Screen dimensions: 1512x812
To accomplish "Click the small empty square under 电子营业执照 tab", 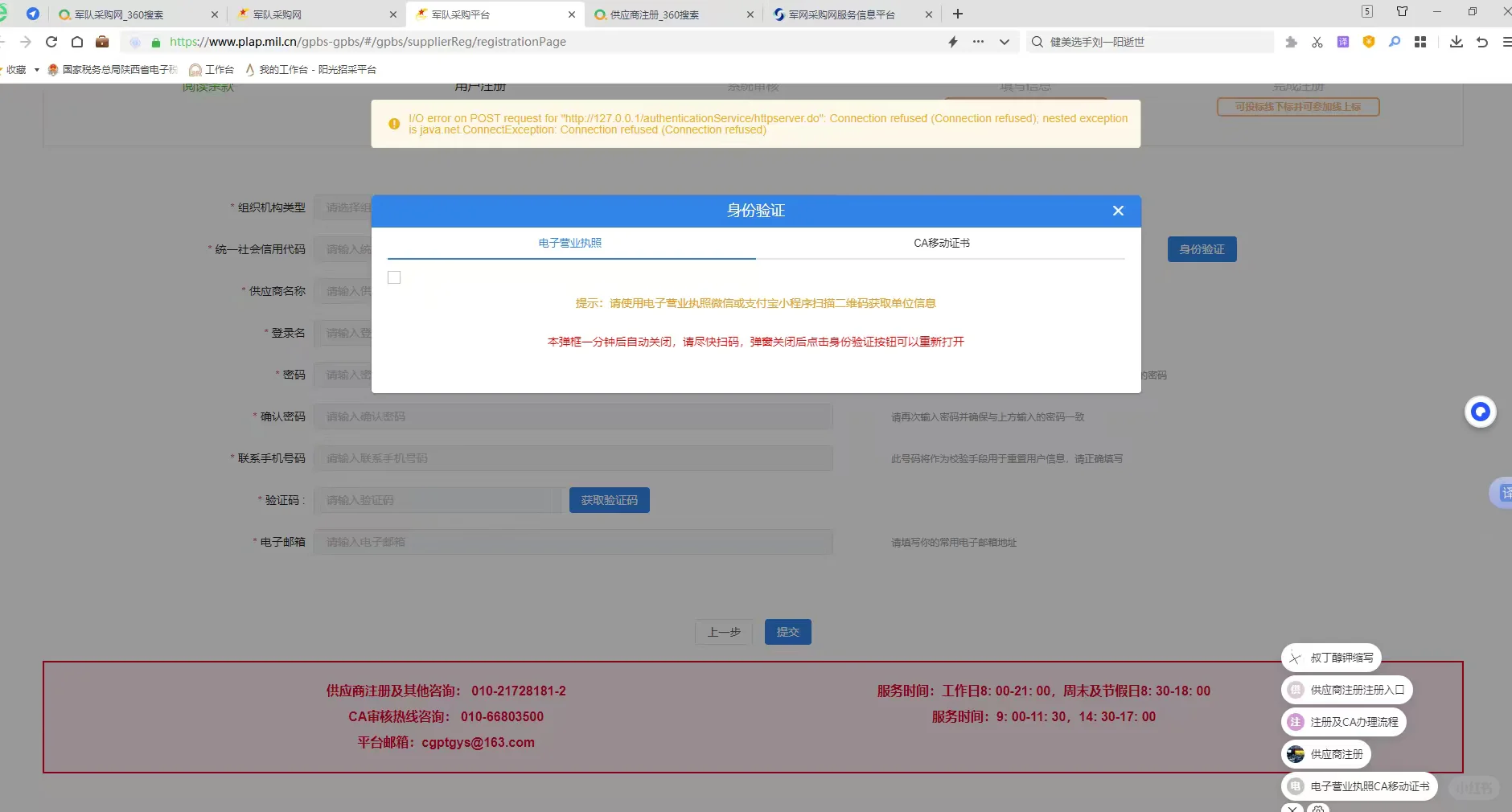I will point(394,277).
